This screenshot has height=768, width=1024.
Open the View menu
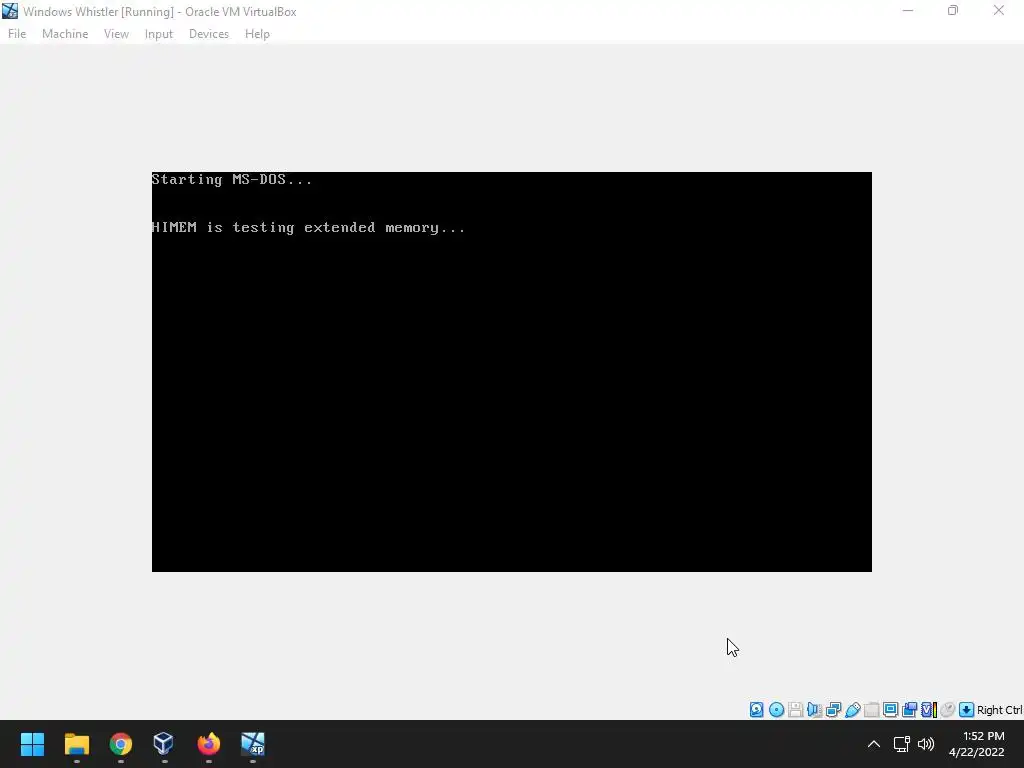116,34
